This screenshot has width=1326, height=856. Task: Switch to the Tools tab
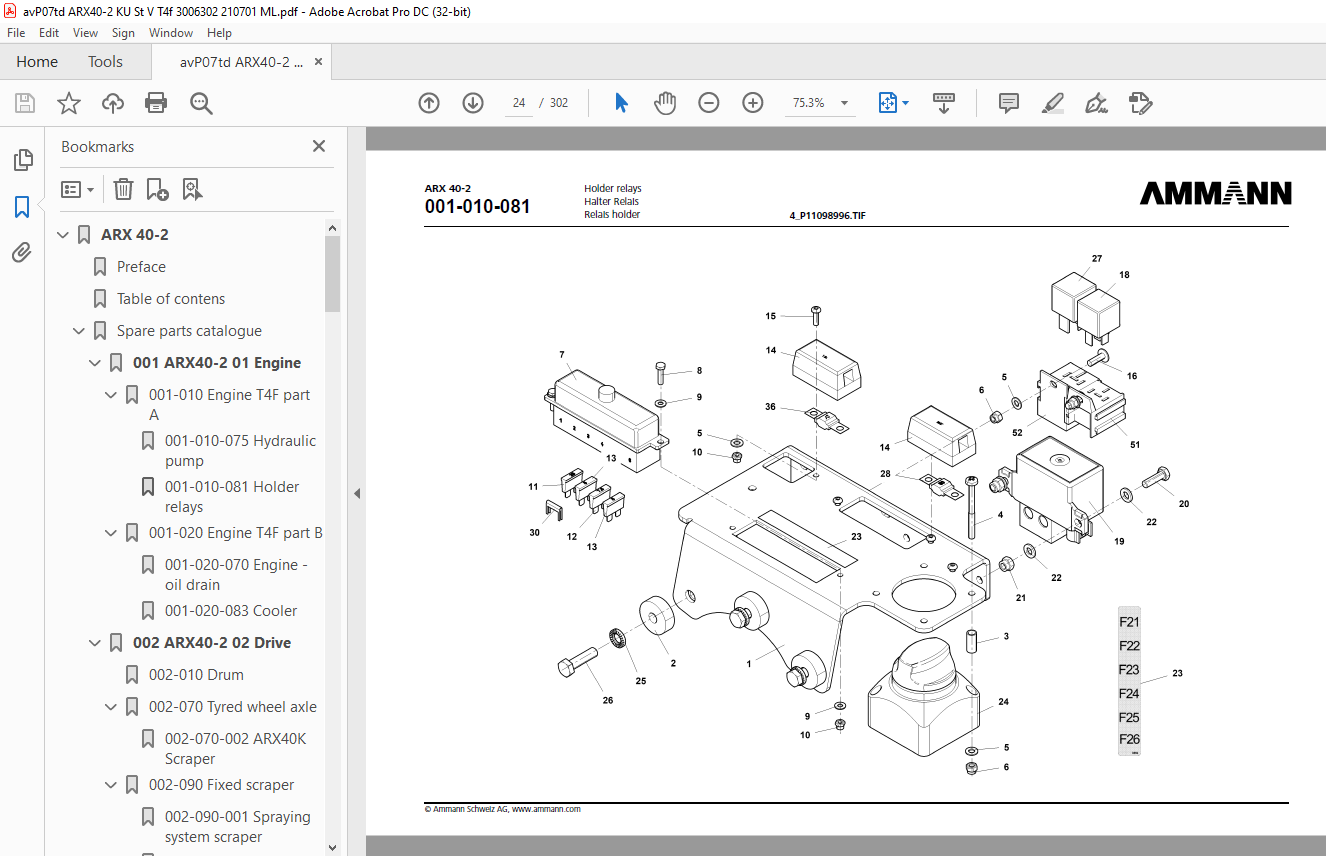105,62
